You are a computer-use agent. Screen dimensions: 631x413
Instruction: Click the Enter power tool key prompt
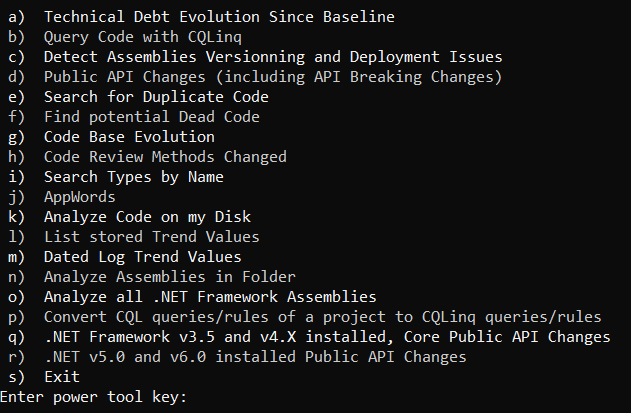(93, 398)
